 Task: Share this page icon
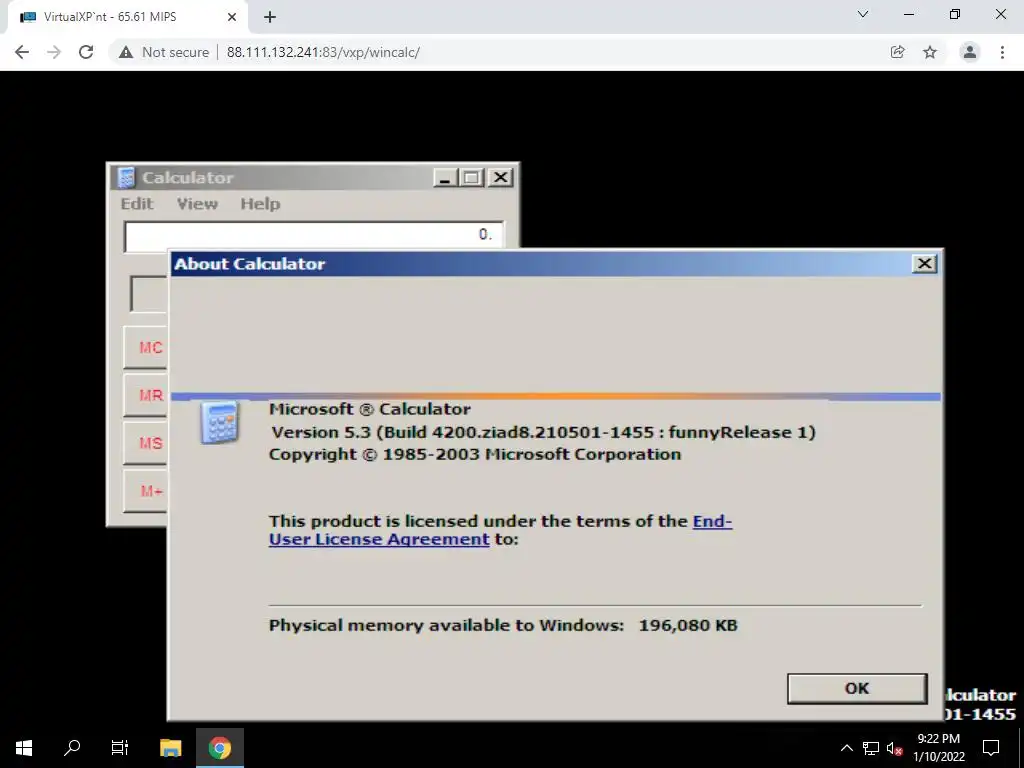pyautogui.click(x=897, y=52)
